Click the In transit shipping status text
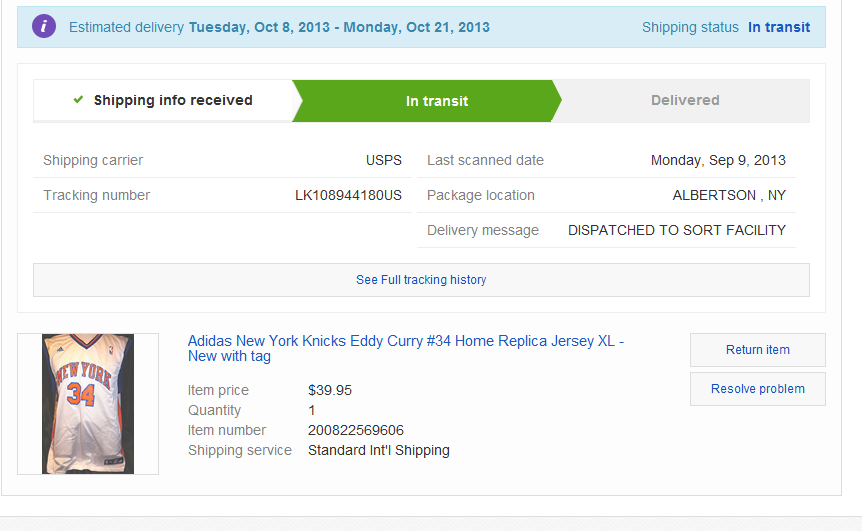The image size is (862, 531). tap(779, 27)
